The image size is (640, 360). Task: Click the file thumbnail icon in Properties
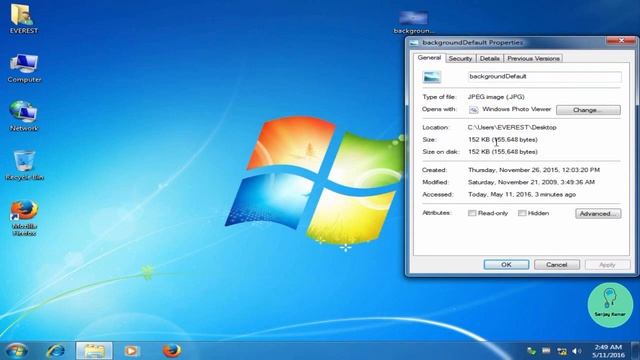tap(432, 77)
